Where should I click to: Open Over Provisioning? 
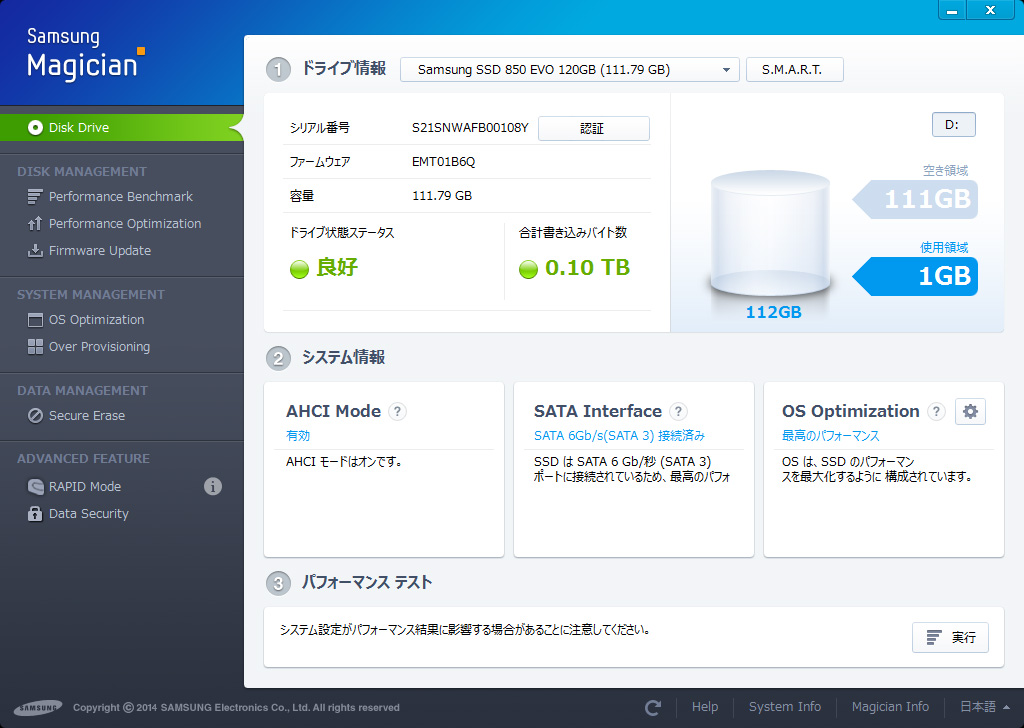coord(99,347)
